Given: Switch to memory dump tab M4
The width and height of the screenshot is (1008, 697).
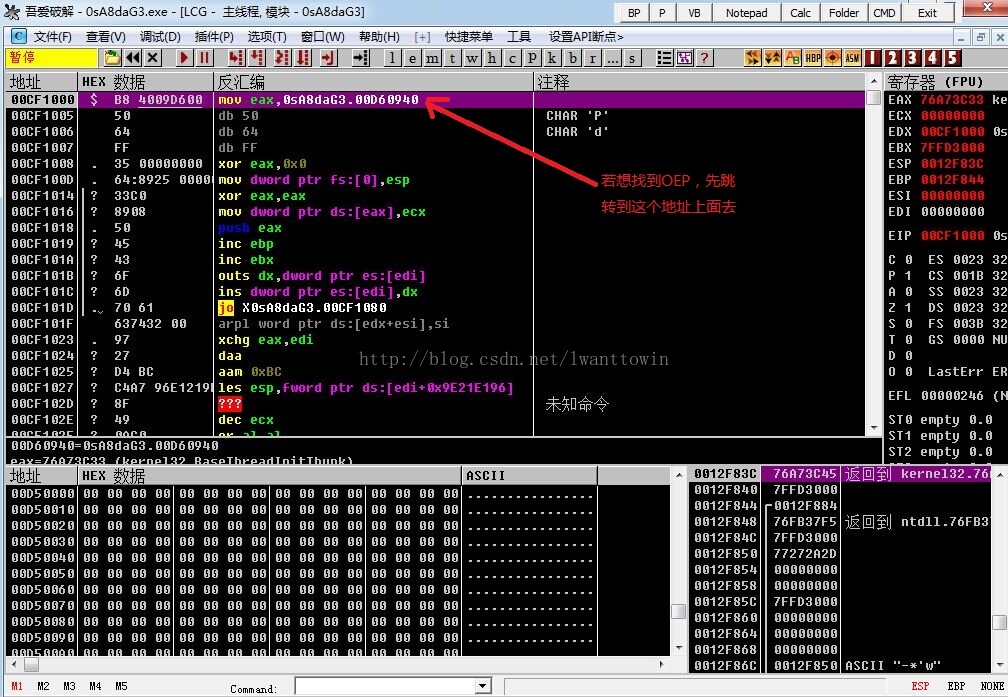Looking at the screenshot, I should pyautogui.click(x=95, y=686).
